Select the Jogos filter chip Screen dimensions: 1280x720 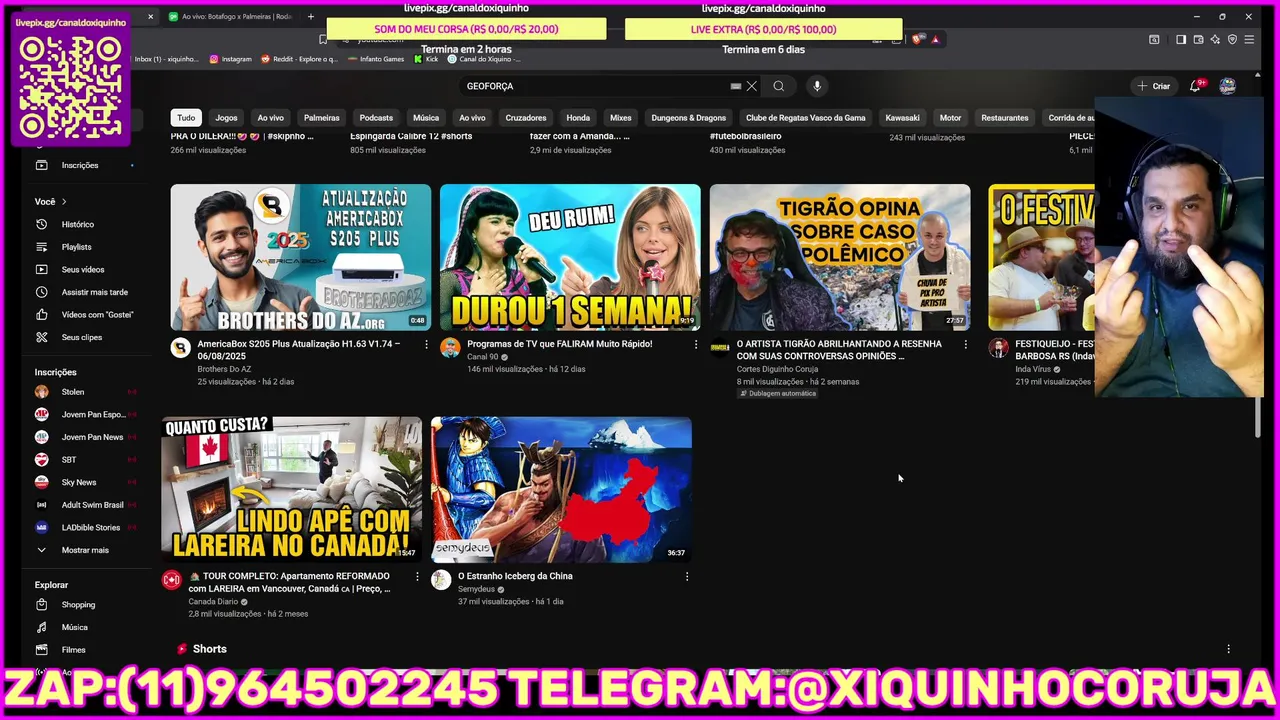tap(226, 118)
